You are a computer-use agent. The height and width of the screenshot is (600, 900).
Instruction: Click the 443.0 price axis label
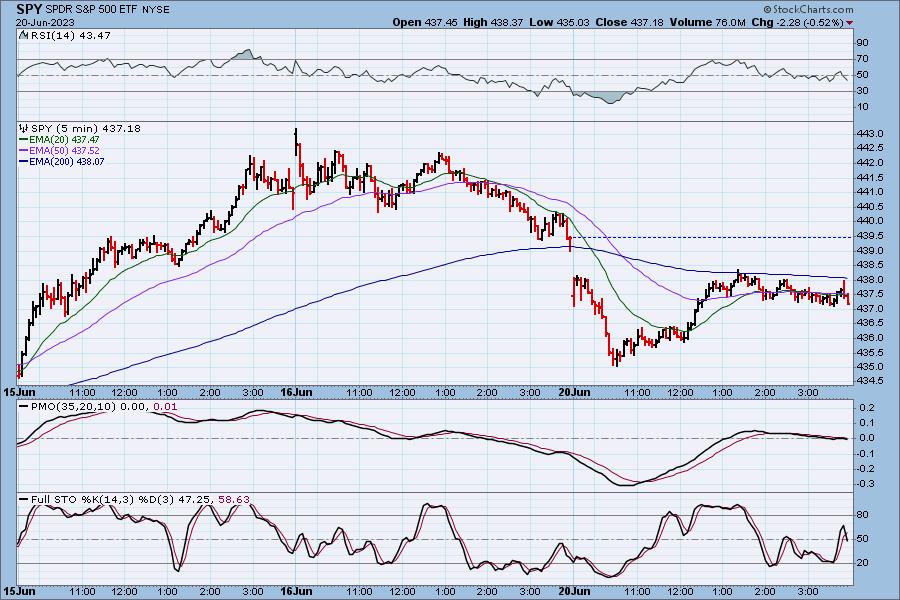click(x=870, y=133)
